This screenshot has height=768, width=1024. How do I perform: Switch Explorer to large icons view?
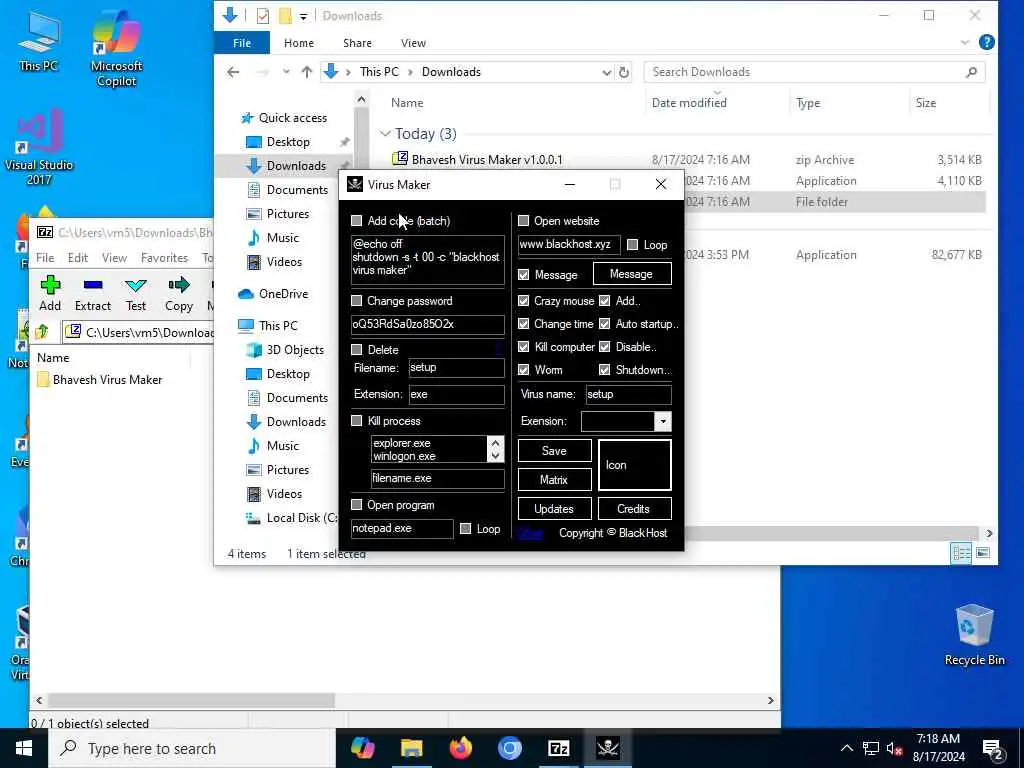click(x=983, y=553)
